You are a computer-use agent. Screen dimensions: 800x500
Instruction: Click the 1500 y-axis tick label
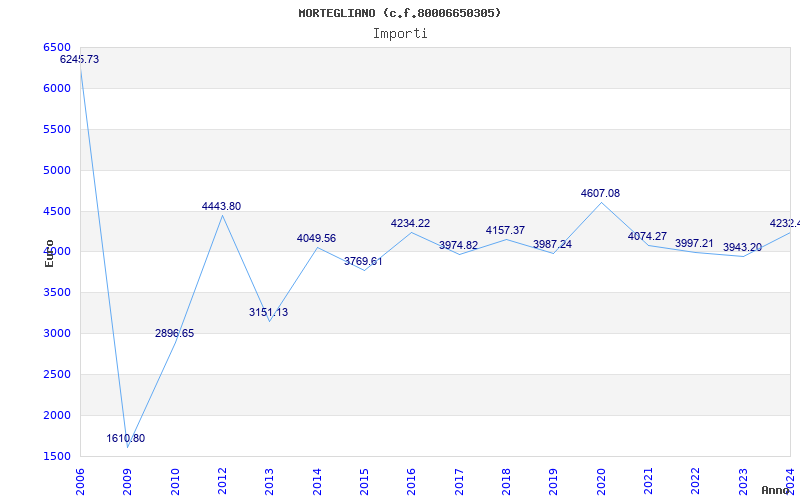[x=57, y=456]
